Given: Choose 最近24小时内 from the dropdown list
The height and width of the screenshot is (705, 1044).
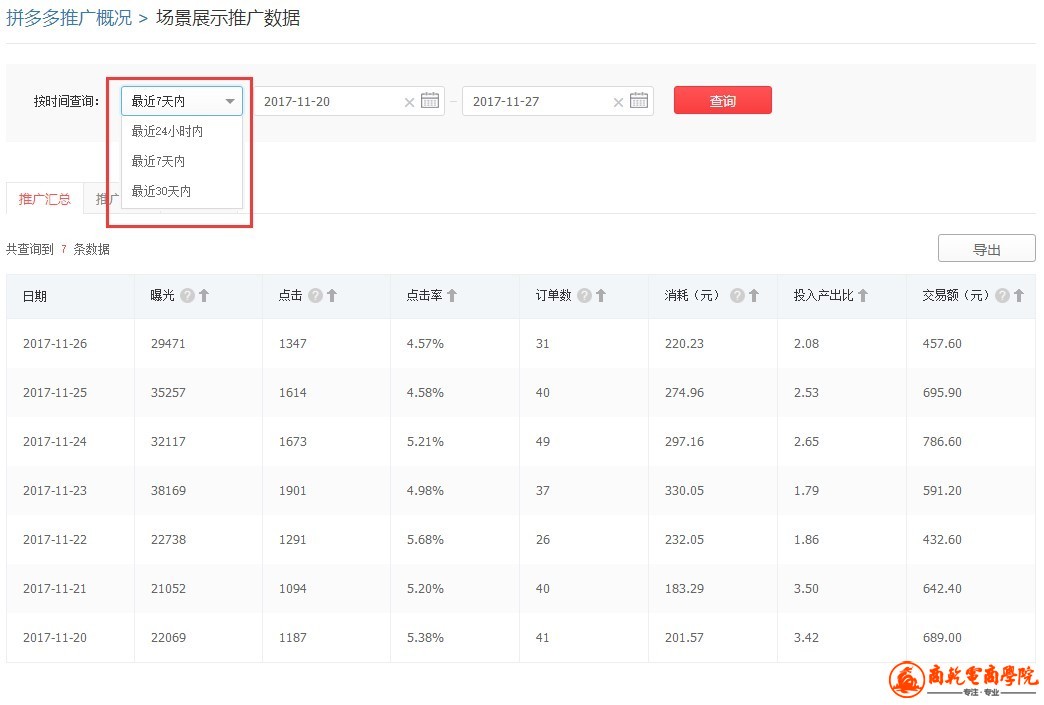Looking at the screenshot, I should pos(182,131).
